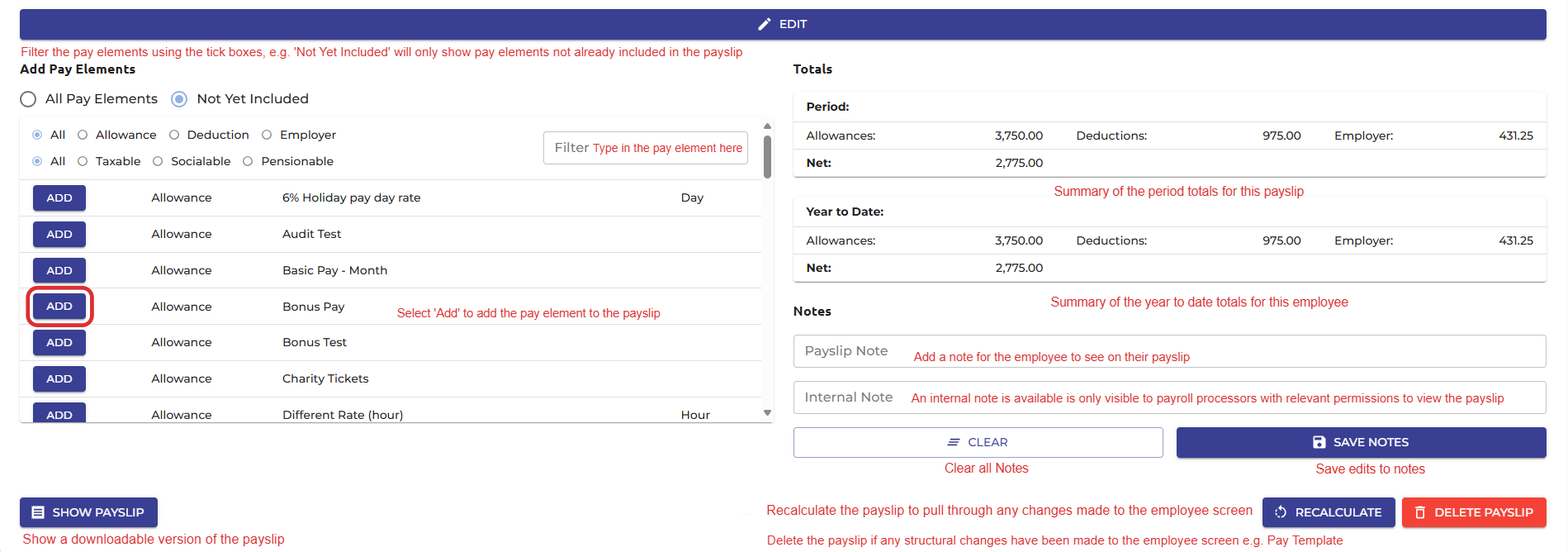This screenshot has height=552, width=1568.
Task: Add the Bonus Test pay element
Action: pos(59,342)
